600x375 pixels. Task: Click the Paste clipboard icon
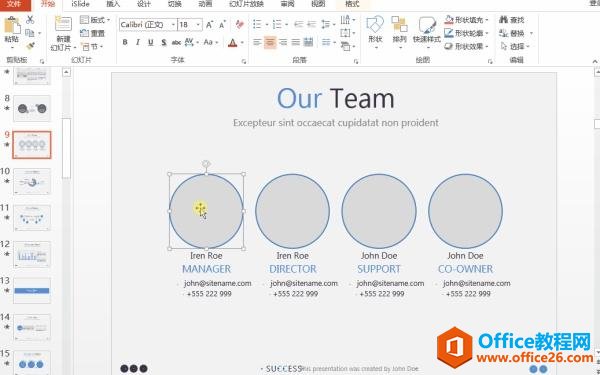coord(12,26)
